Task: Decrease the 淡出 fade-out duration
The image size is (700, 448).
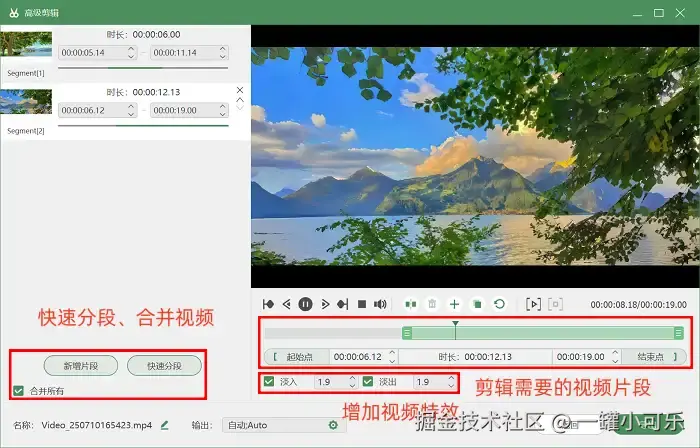Action: pos(451,386)
